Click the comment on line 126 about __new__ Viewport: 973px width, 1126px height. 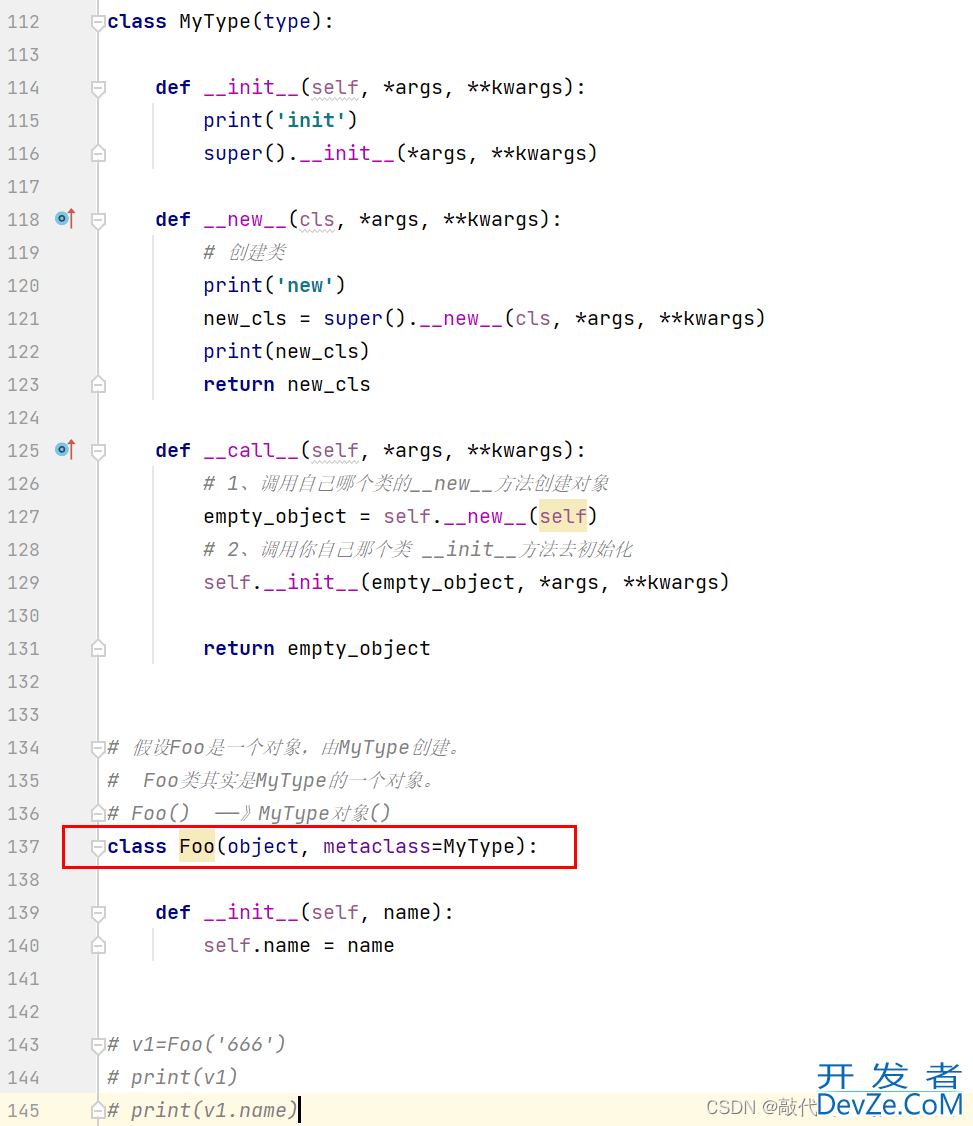coord(406,484)
